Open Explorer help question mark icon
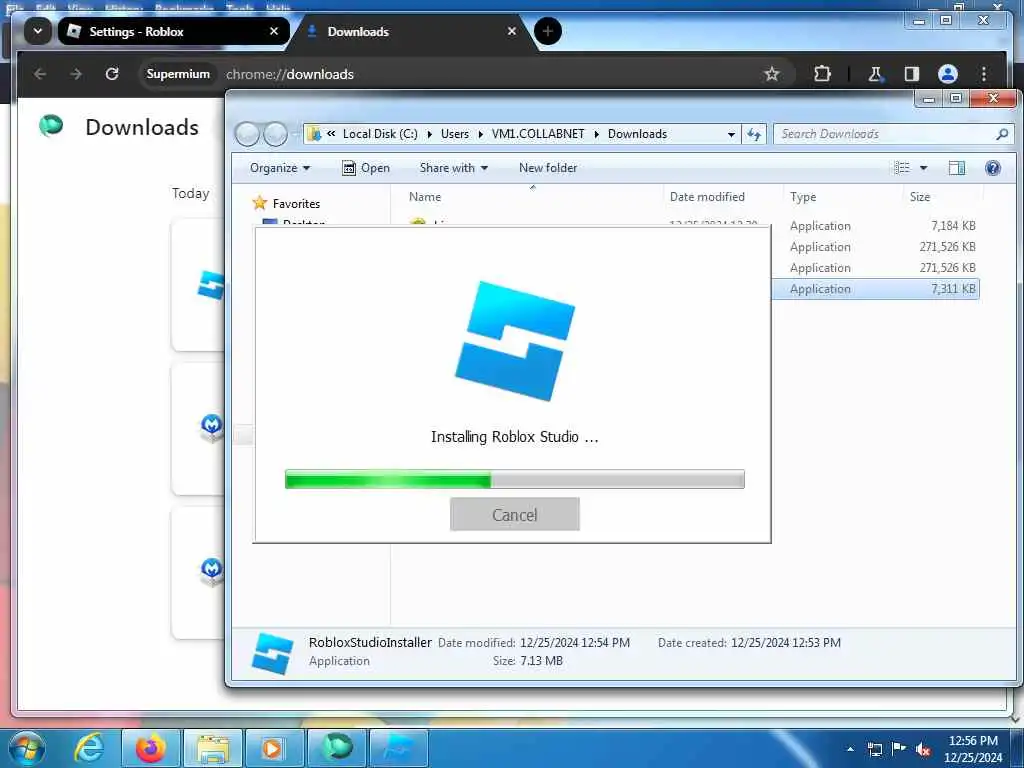 993,168
